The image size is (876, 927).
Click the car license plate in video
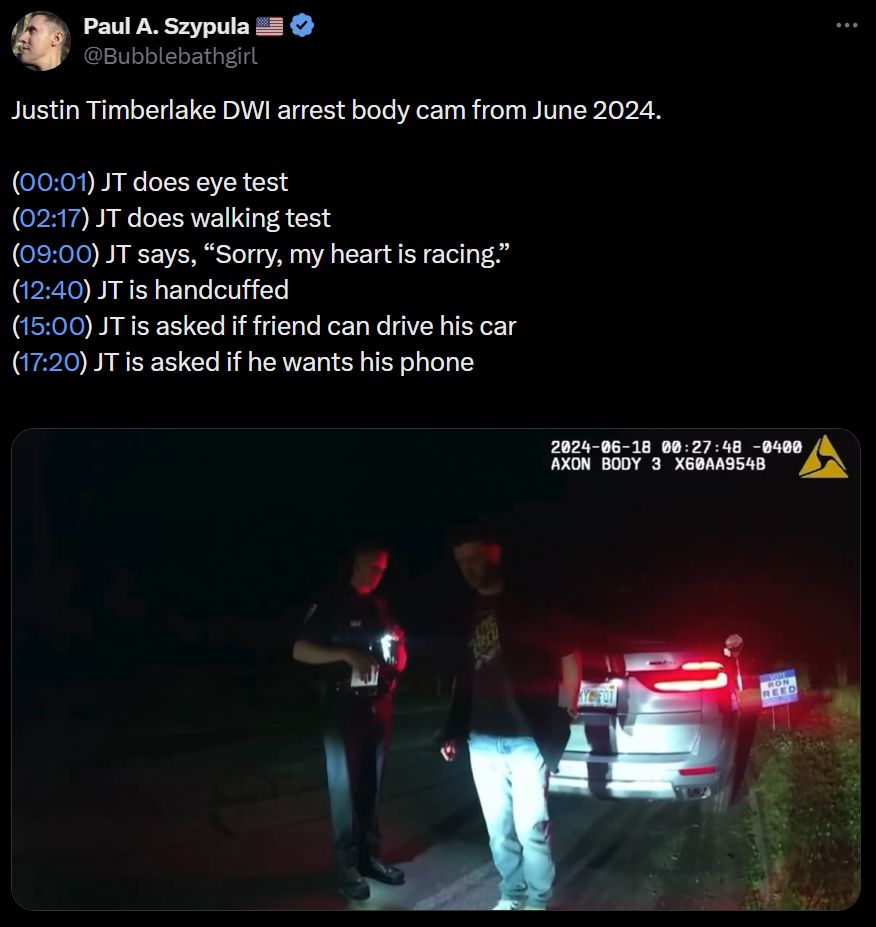click(x=598, y=696)
